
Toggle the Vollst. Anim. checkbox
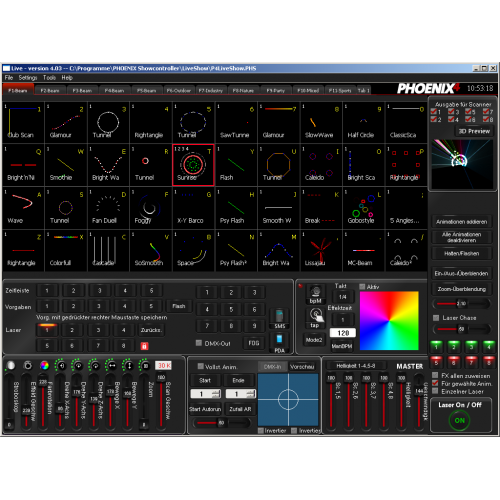[x=200, y=366]
